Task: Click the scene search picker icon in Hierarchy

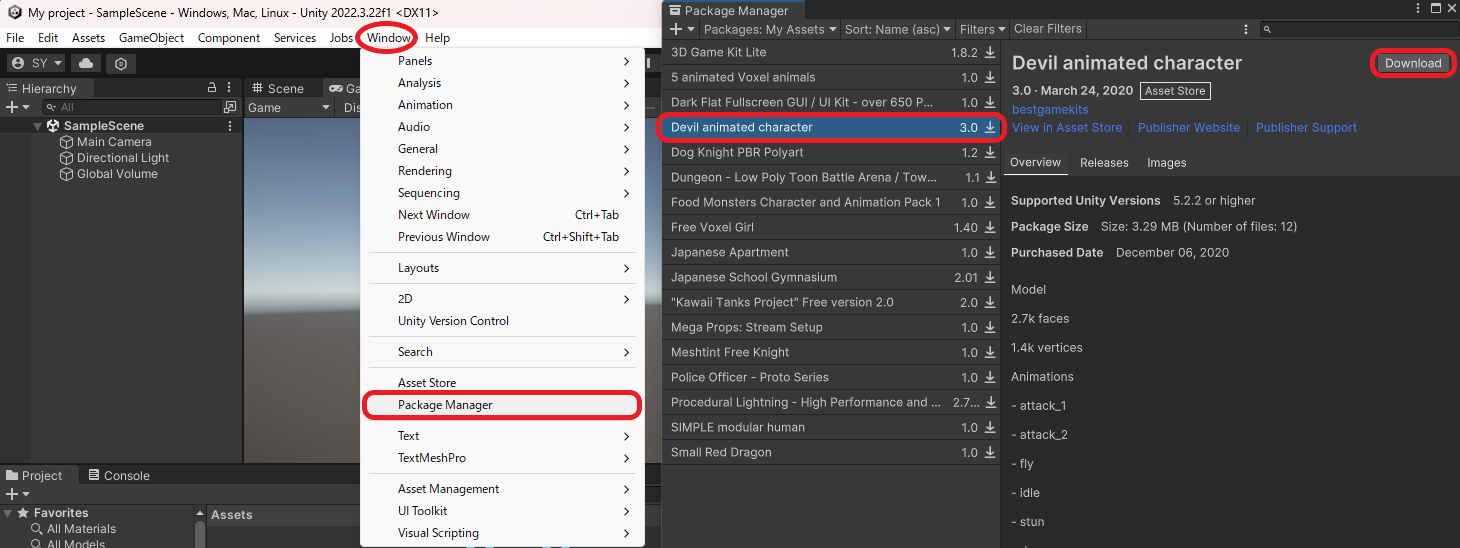Action: (x=230, y=107)
